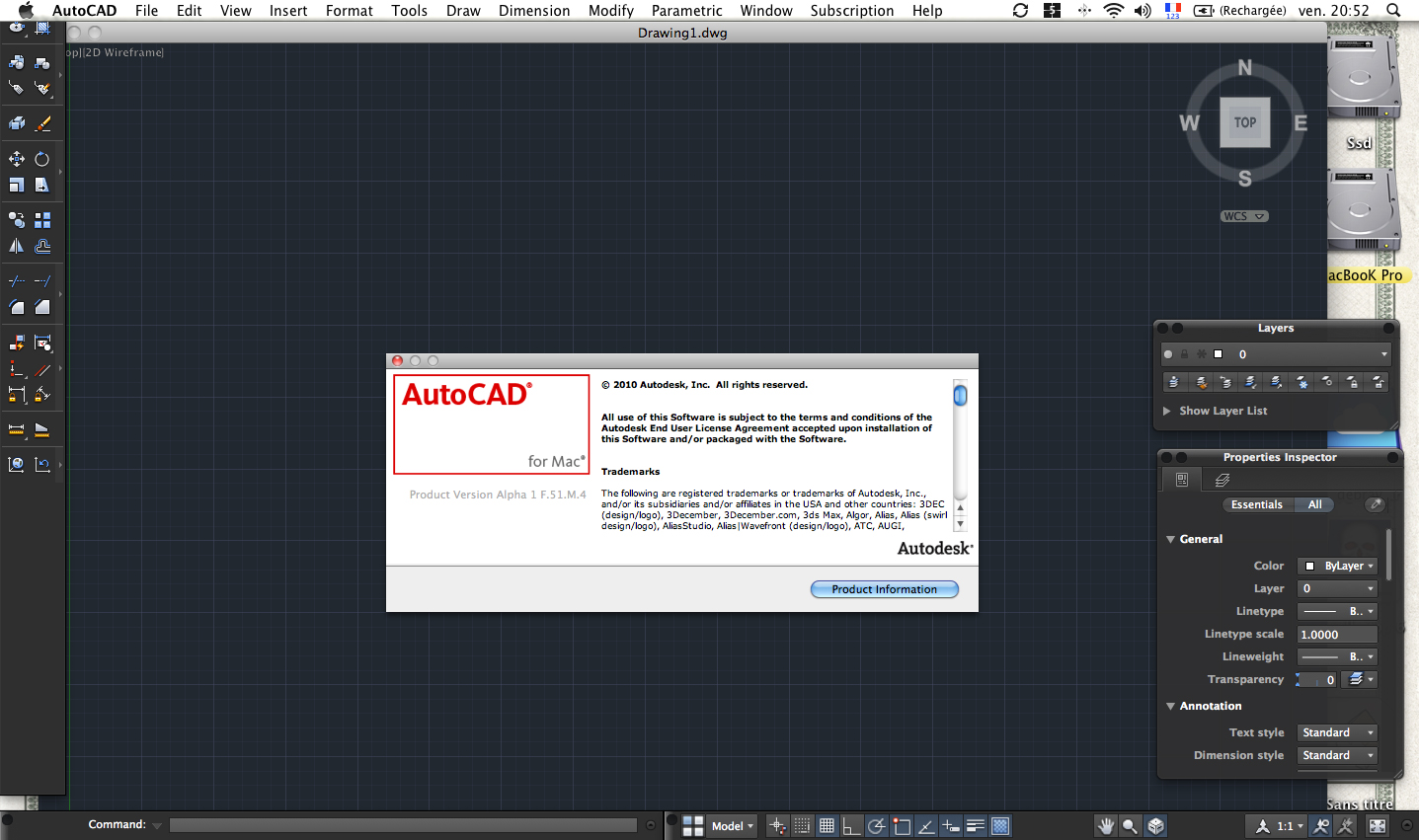This screenshot has width=1419, height=840.
Task: Toggle Ortho mode in status bar
Action: pos(851,826)
